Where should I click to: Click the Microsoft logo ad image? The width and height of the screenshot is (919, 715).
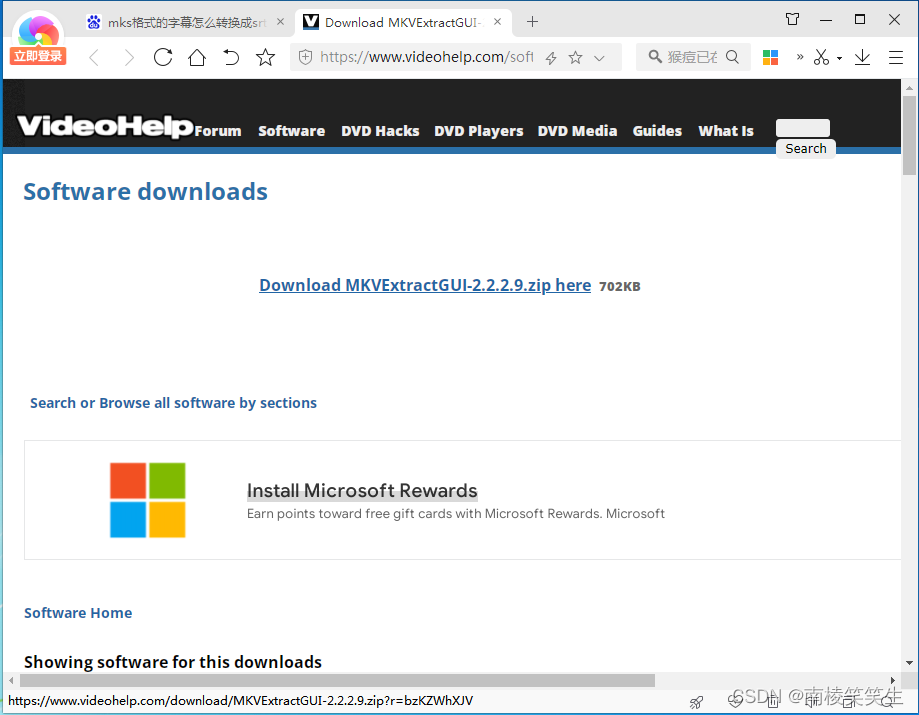point(148,500)
